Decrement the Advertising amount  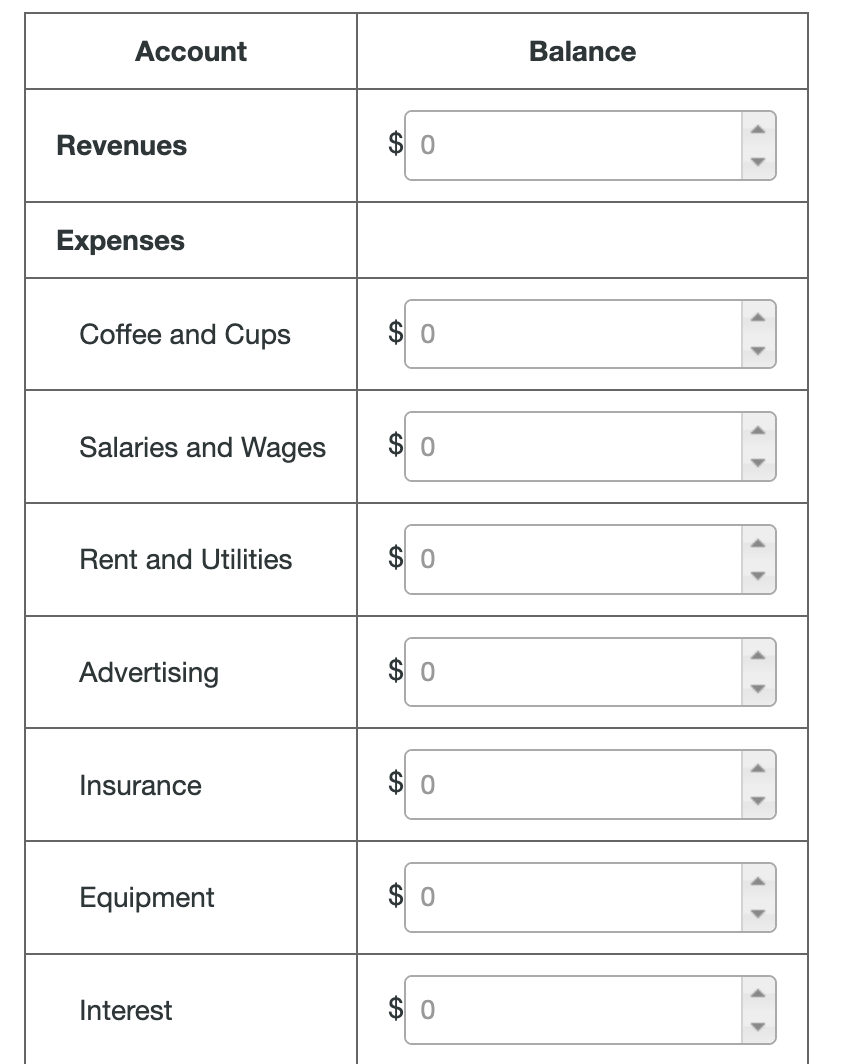[x=758, y=690]
